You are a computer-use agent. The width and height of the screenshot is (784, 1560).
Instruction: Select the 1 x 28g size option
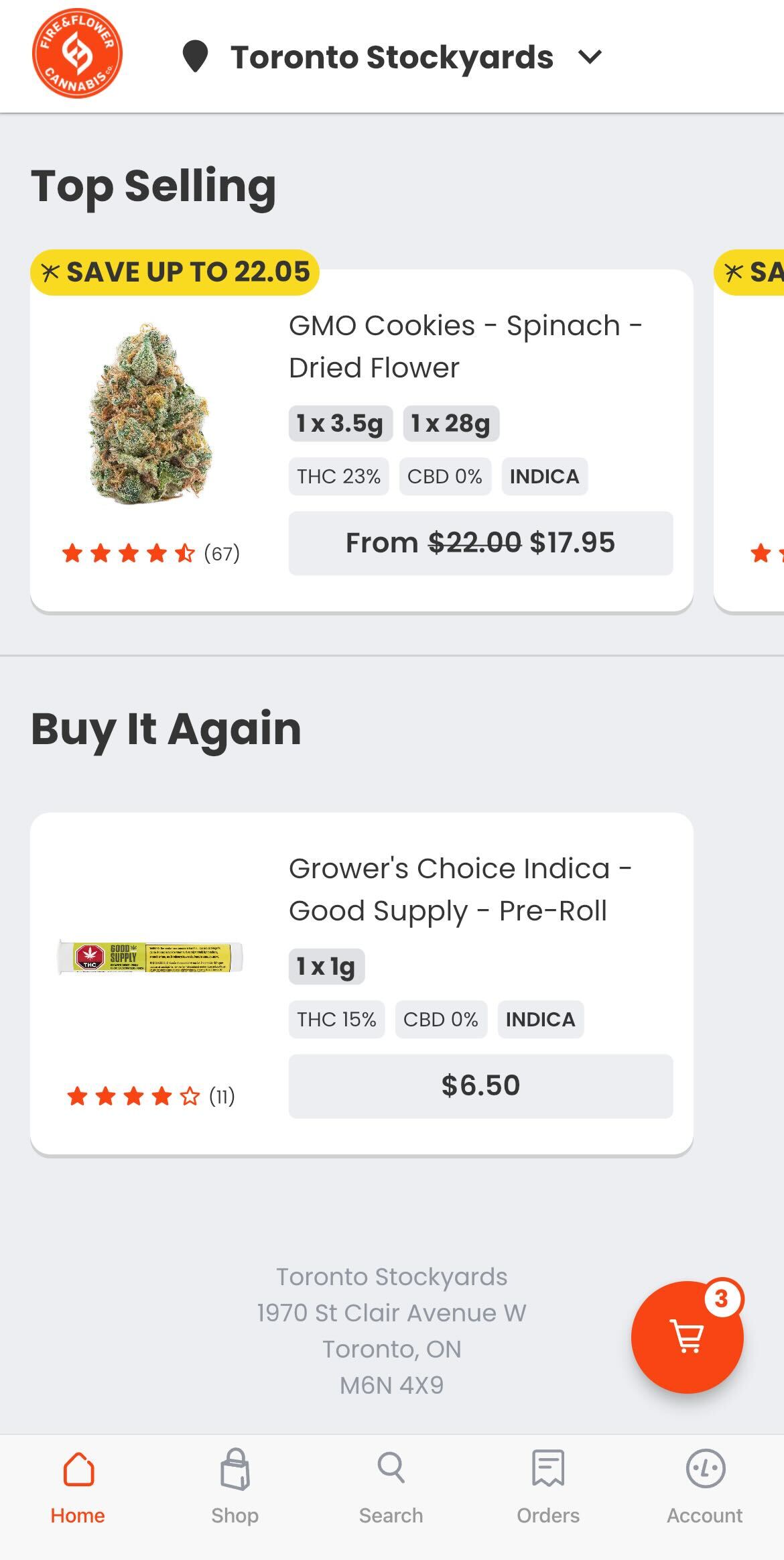tap(451, 424)
